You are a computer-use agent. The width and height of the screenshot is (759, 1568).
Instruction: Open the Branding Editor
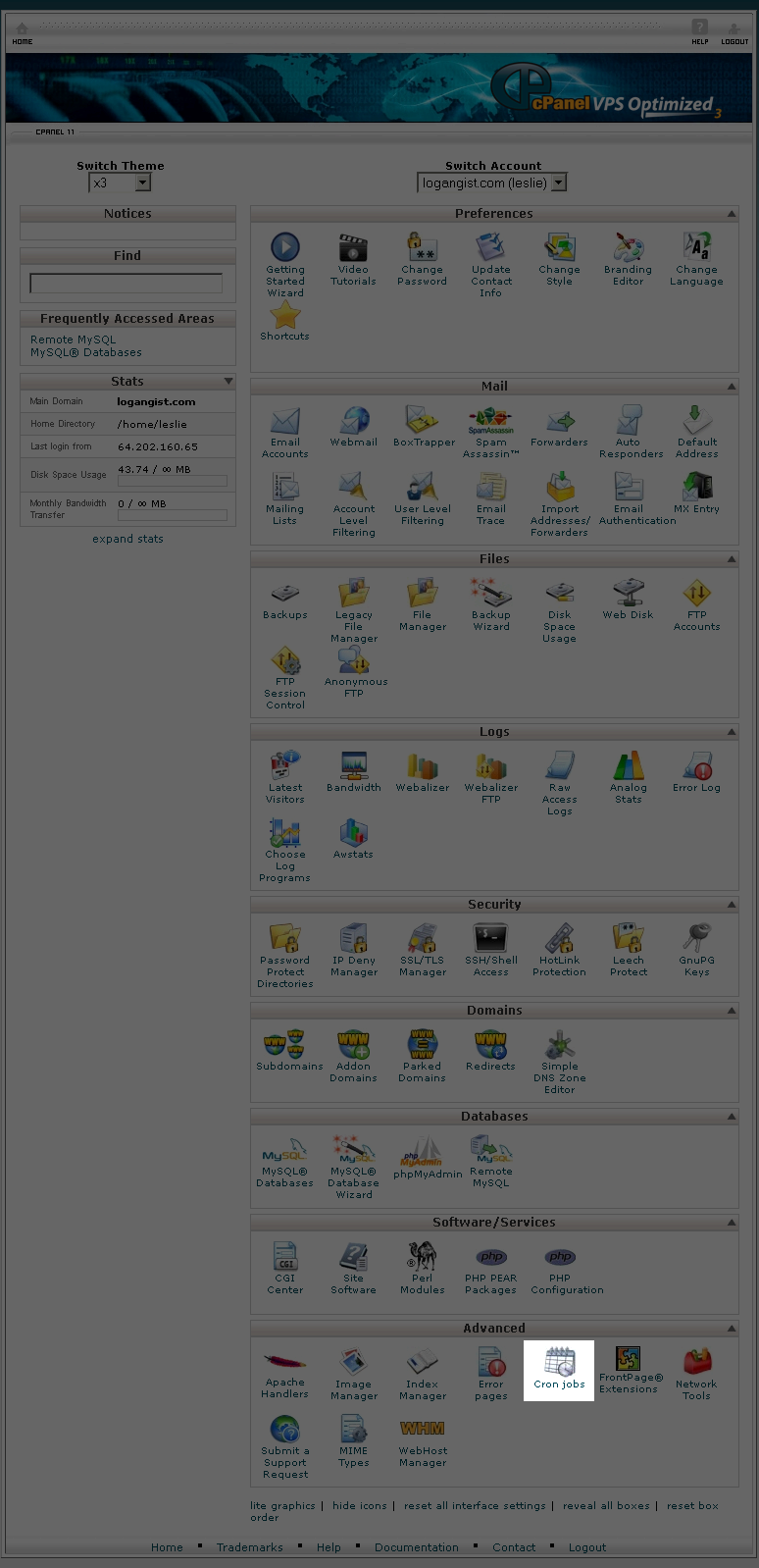pos(628,259)
